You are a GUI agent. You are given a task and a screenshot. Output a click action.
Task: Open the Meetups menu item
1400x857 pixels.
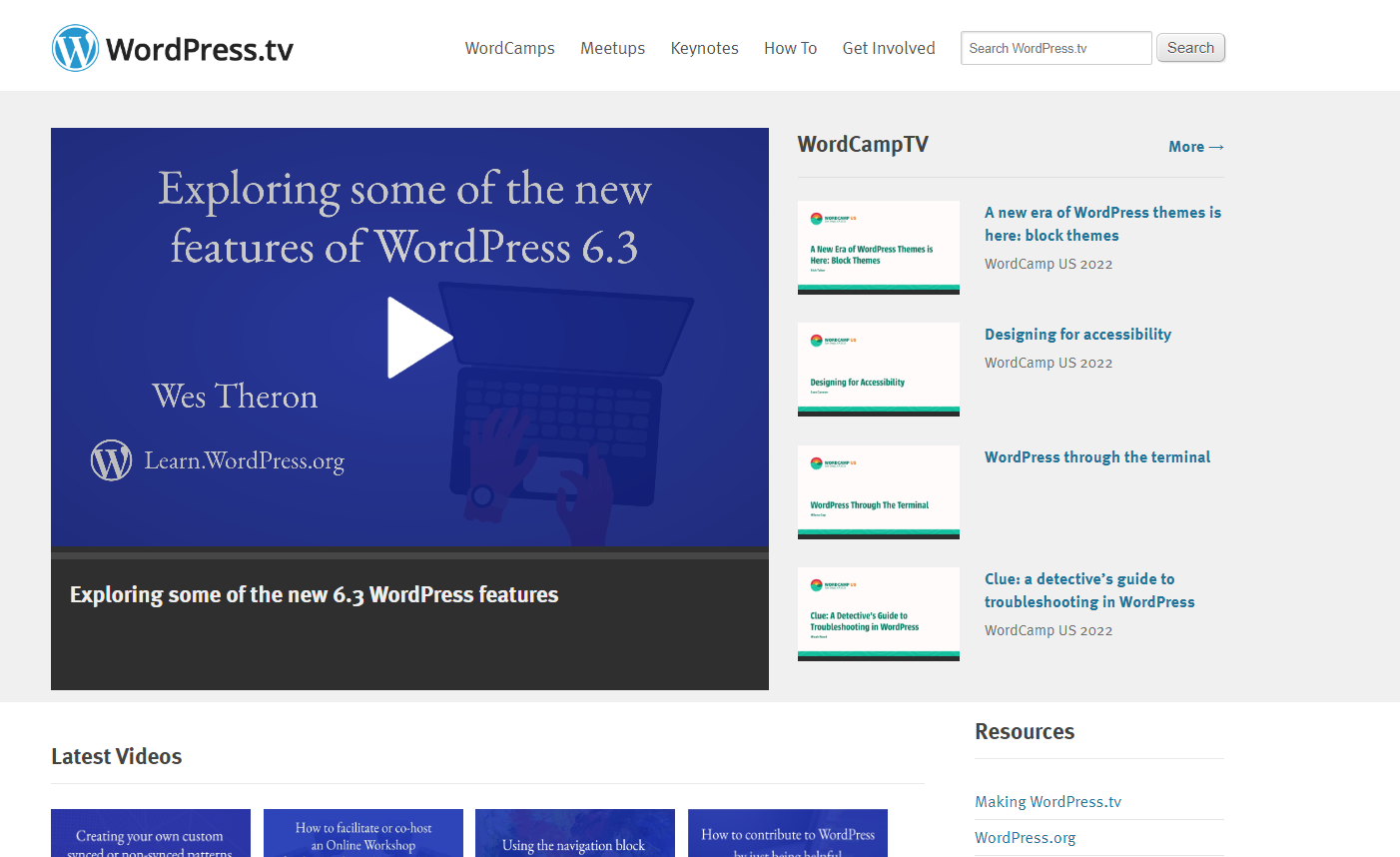pyautogui.click(x=612, y=48)
